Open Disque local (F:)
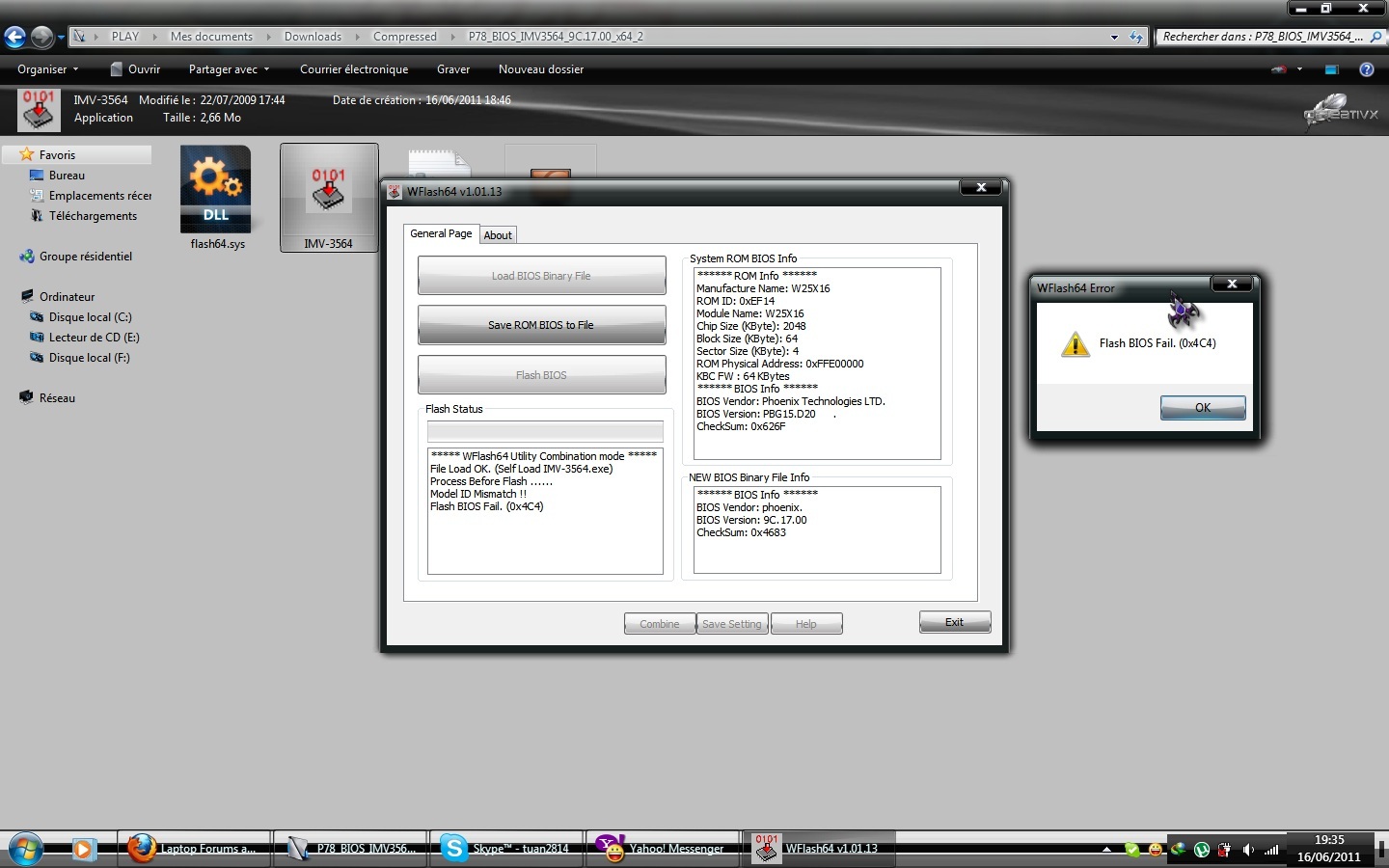Screen dimensions: 1389x868 pyautogui.click(x=89, y=358)
